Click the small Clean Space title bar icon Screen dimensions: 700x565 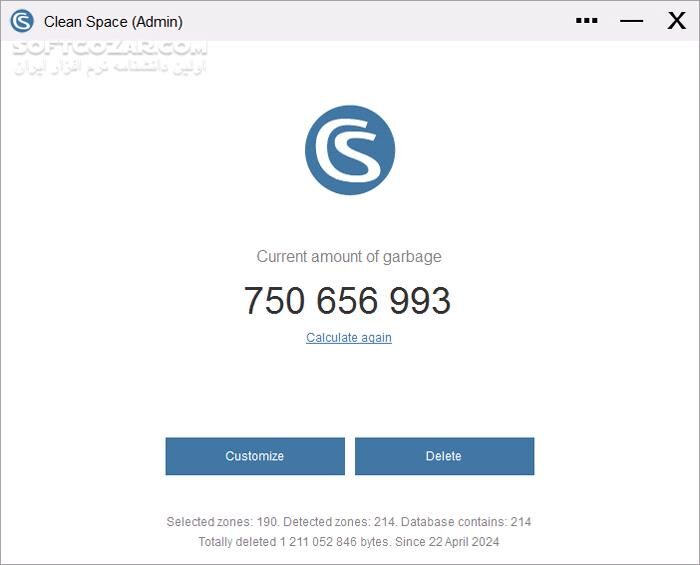[x=22, y=21]
